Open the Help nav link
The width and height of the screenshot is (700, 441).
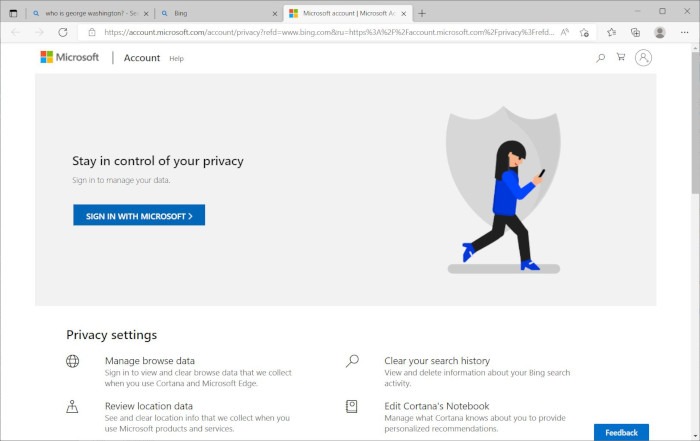point(176,58)
